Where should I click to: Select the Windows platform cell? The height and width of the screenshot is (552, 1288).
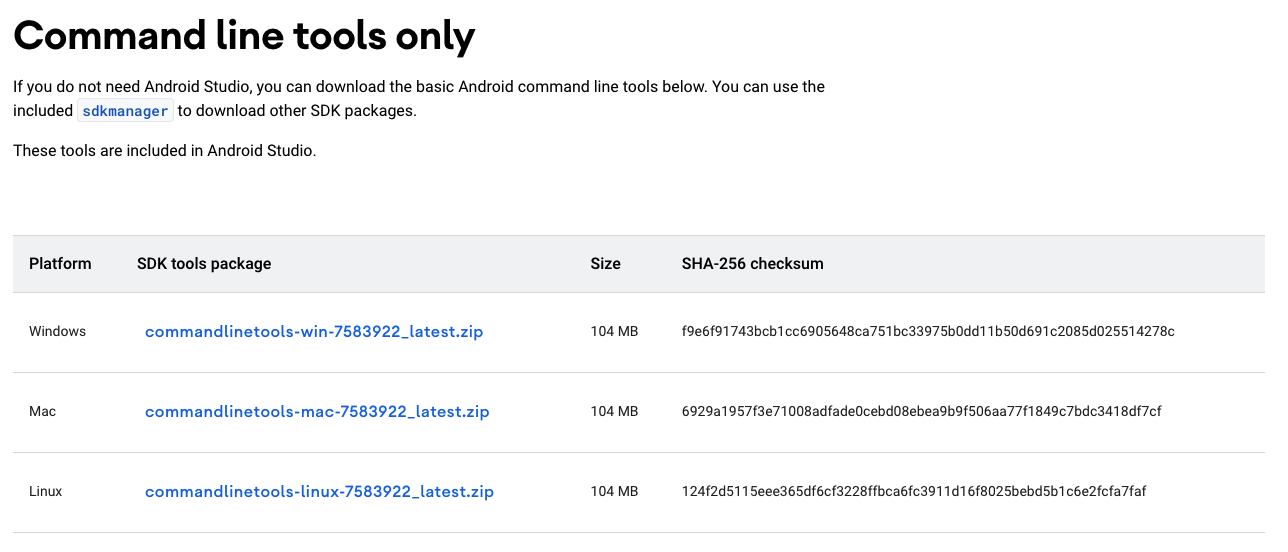click(x=58, y=332)
